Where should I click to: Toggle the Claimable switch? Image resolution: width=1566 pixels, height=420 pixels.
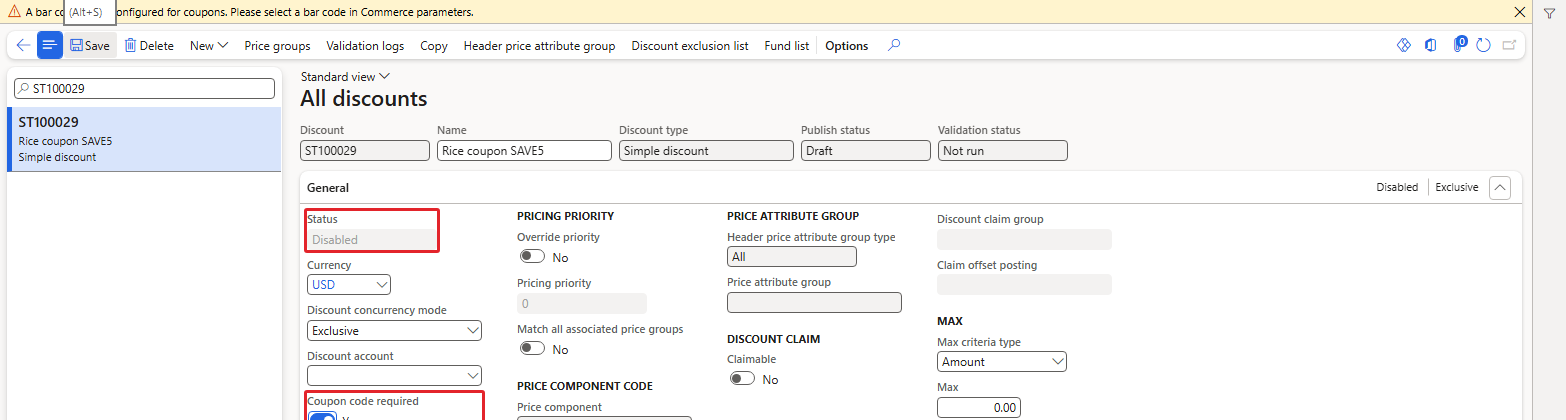[x=742, y=379]
